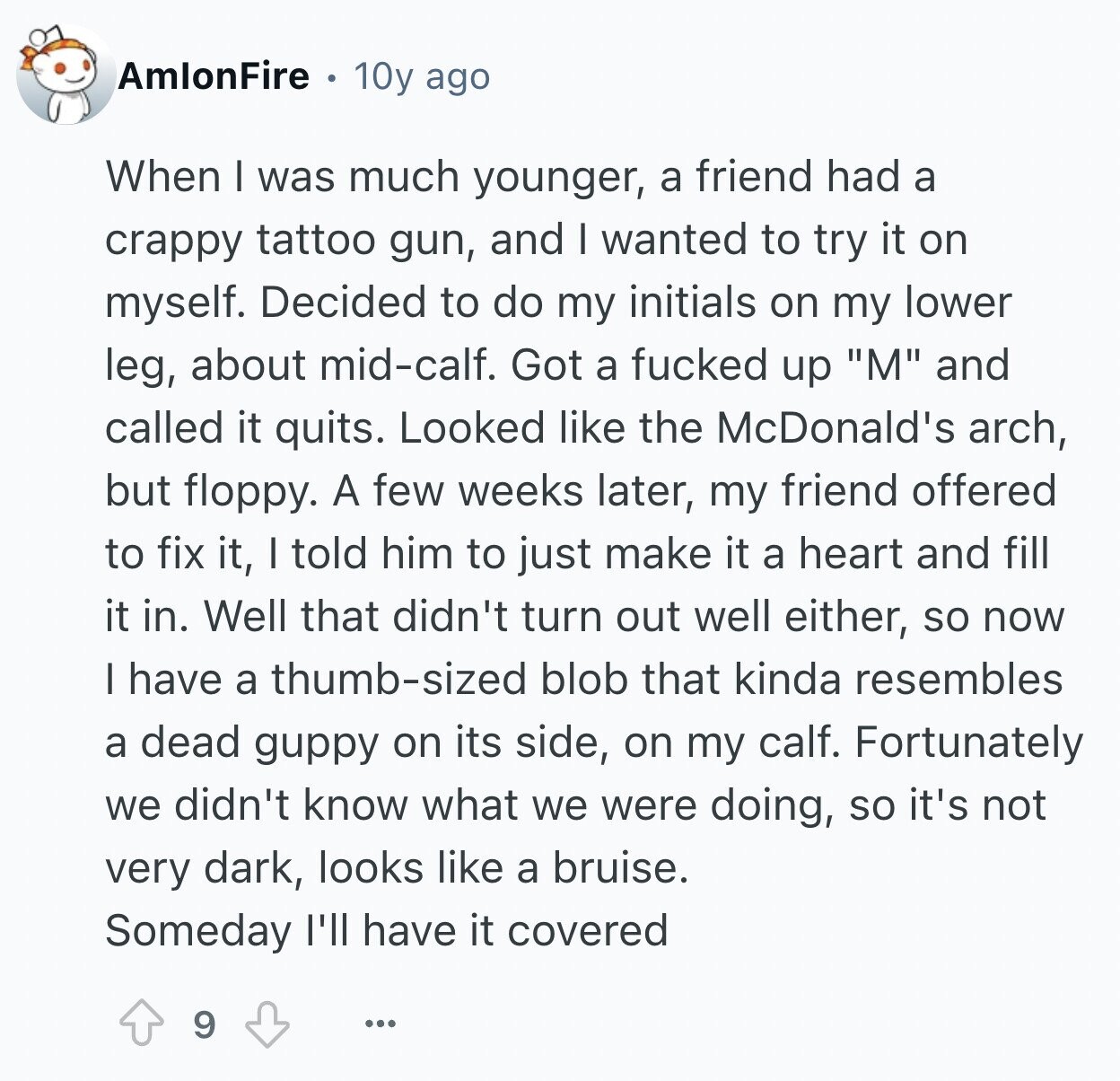Click the phrase 'called it quits'

point(244,428)
